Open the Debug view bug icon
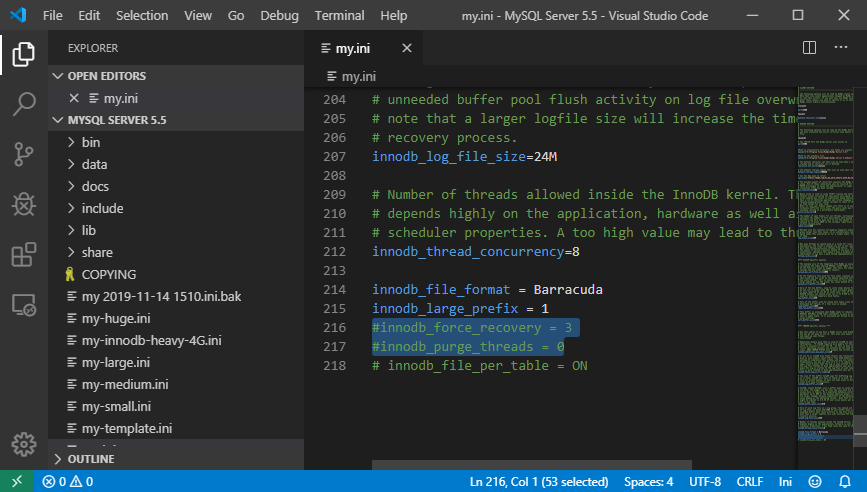867x492 pixels. pos(23,204)
